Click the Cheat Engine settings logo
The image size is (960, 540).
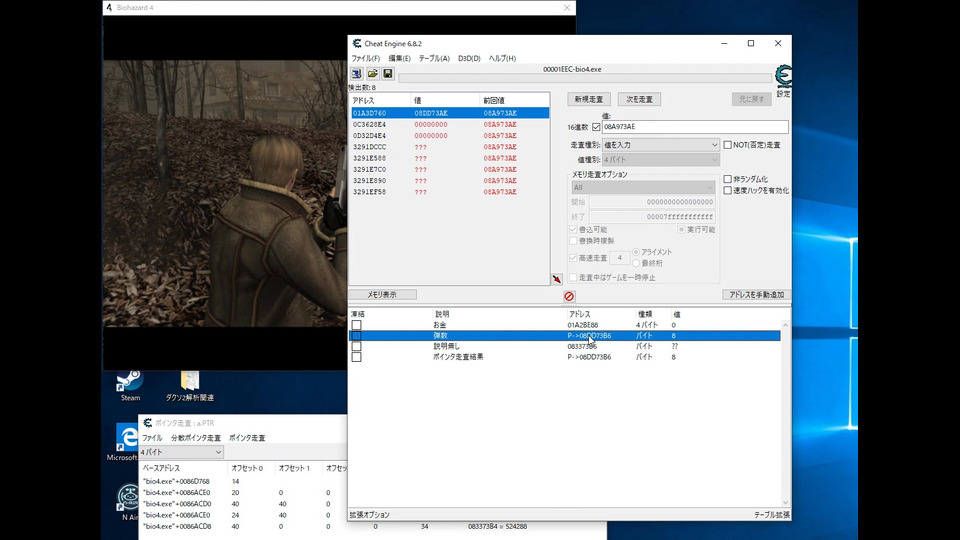point(783,77)
